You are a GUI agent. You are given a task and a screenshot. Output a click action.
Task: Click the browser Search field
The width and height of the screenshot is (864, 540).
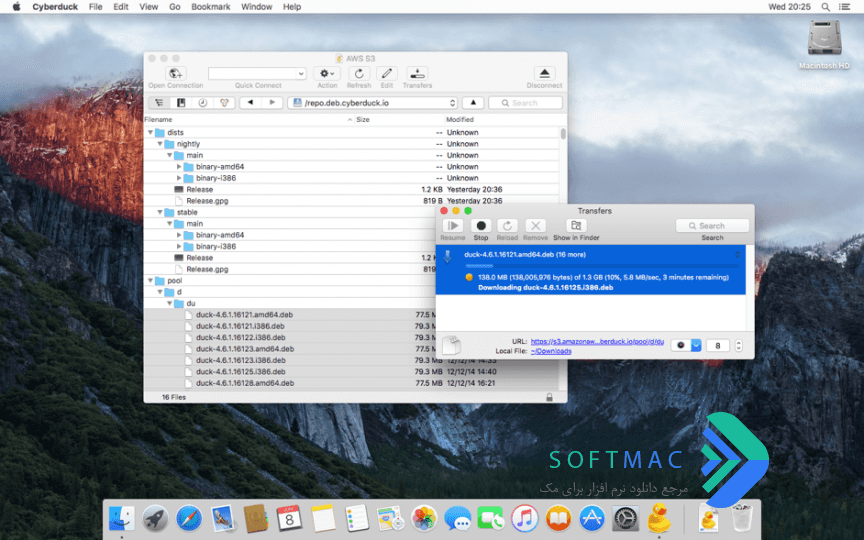click(525, 103)
